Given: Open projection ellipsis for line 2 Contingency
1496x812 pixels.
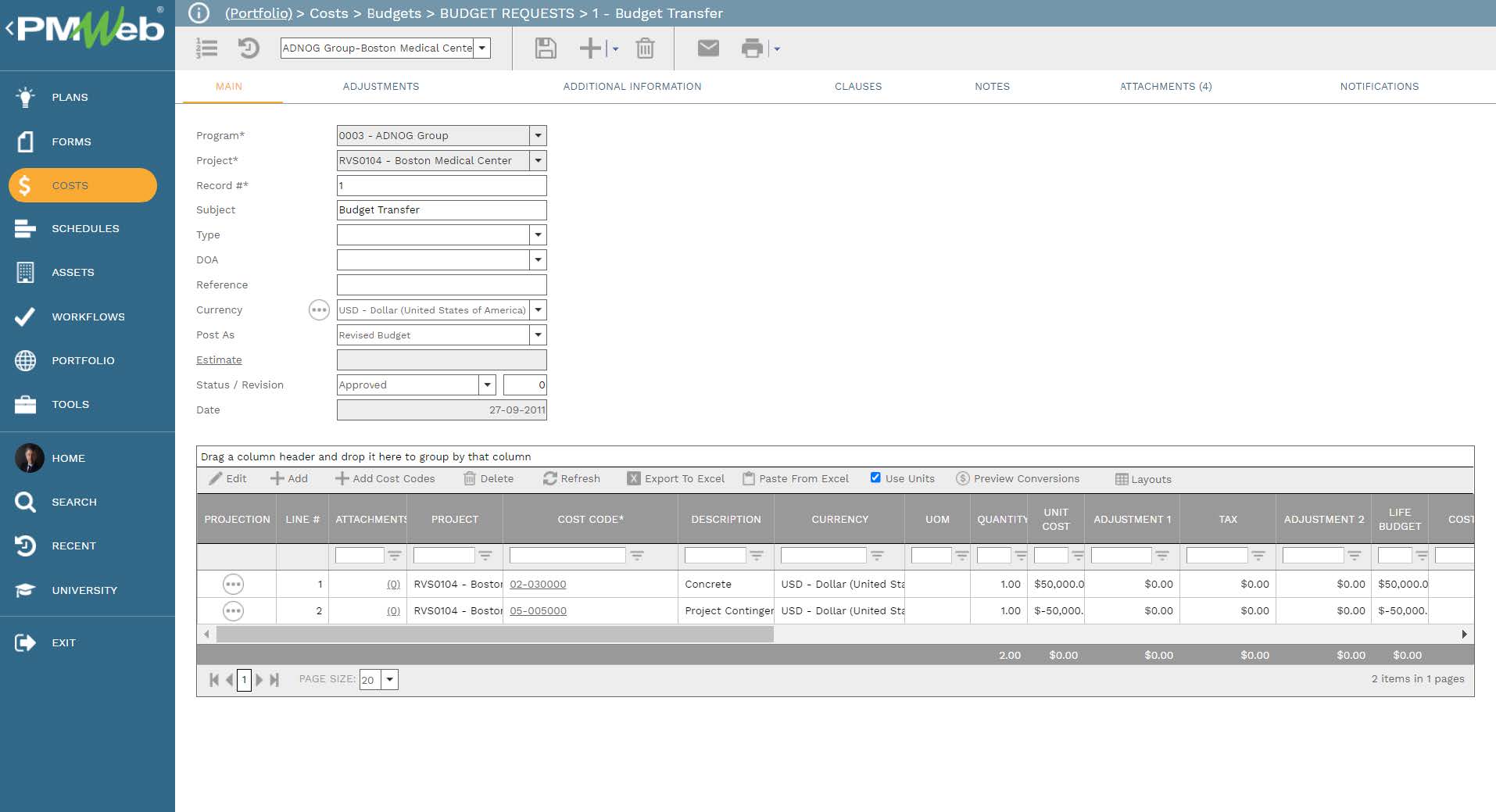Looking at the screenshot, I should point(233,610).
